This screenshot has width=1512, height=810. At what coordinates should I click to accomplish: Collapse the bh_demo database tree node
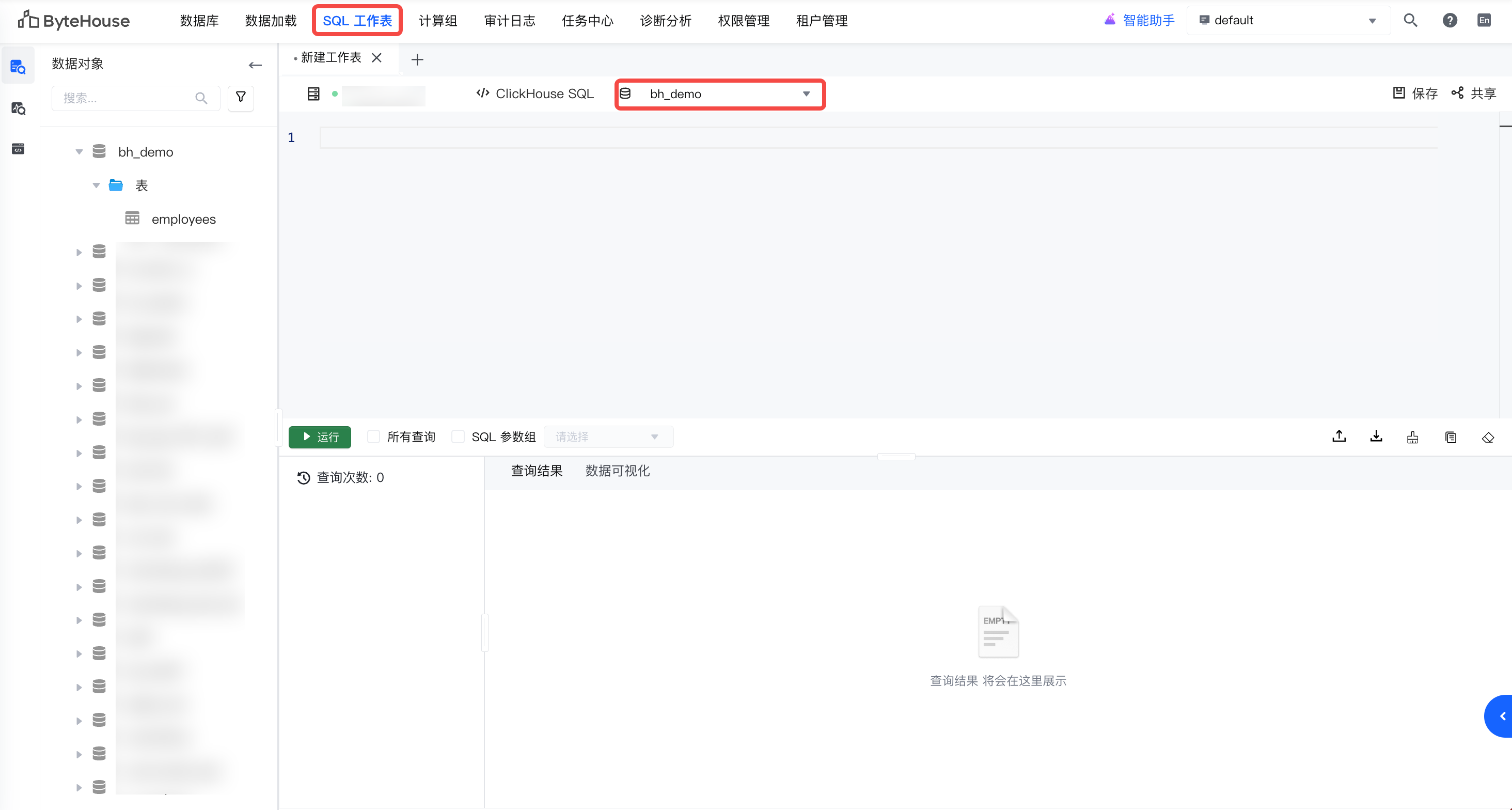click(79, 152)
